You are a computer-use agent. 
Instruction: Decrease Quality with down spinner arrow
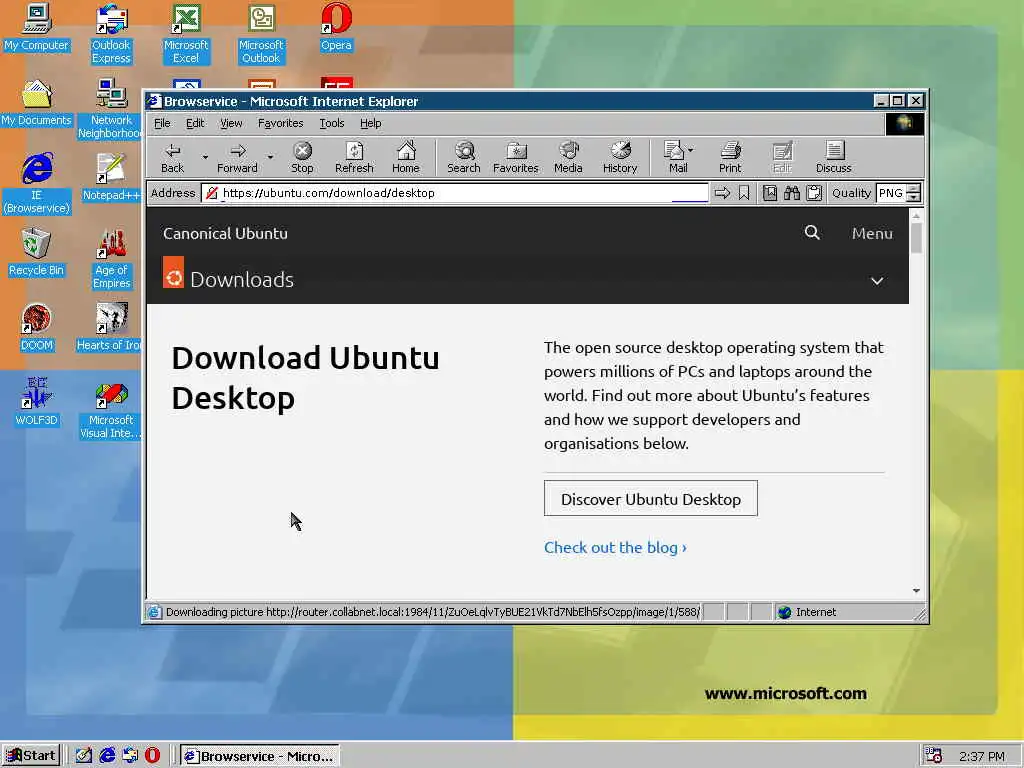[x=914, y=197]
